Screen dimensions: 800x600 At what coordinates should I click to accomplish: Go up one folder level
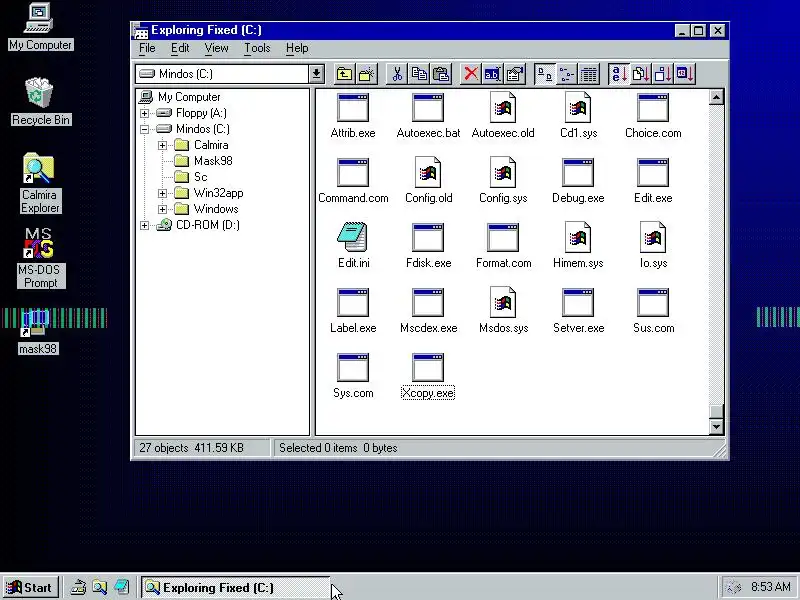(344, 74)
